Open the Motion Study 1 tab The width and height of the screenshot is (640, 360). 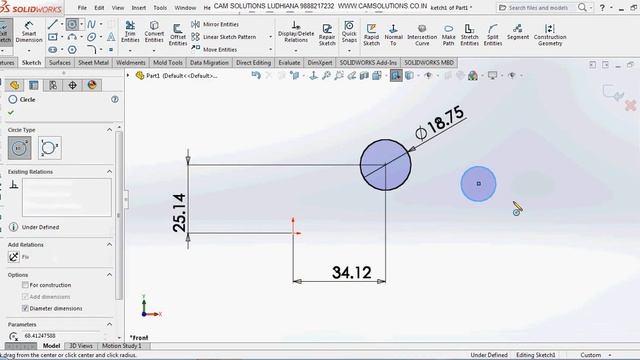(x=122, y=346)
